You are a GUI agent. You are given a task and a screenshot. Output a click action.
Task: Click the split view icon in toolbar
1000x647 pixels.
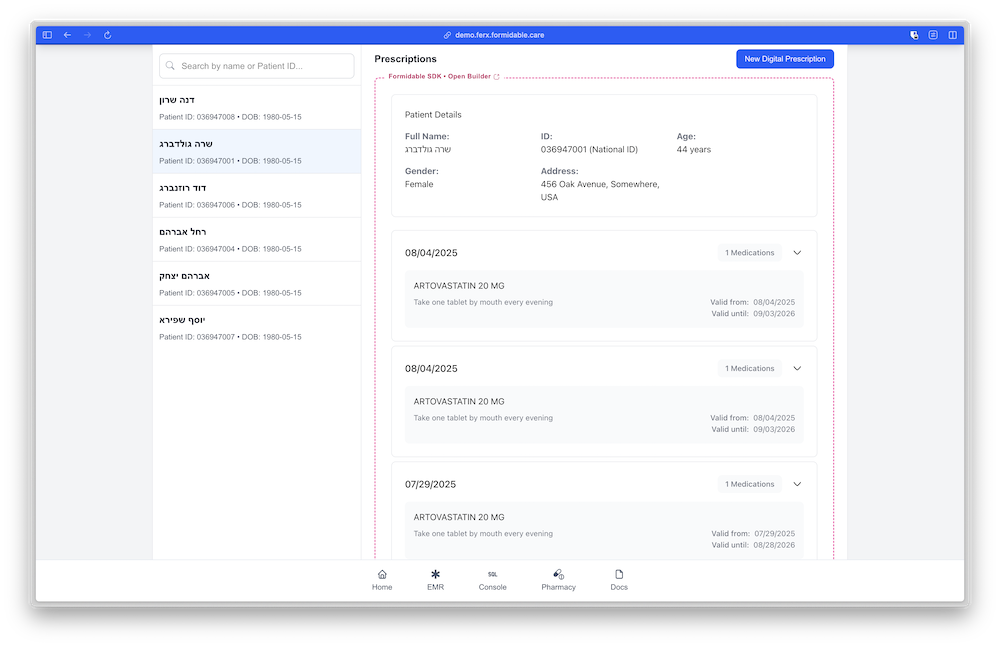coord(952,34)
